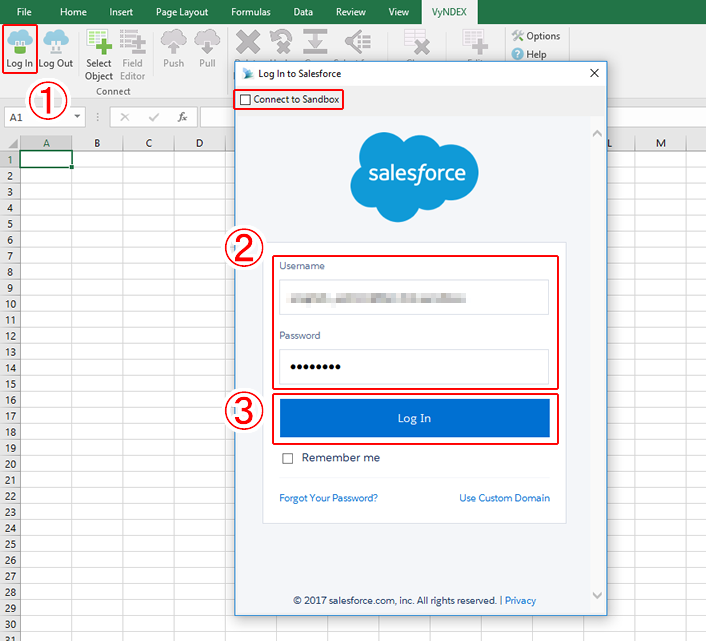Open the Review tab
The image size is (706, 641).
pyautogui.click(x=351, y=12)
